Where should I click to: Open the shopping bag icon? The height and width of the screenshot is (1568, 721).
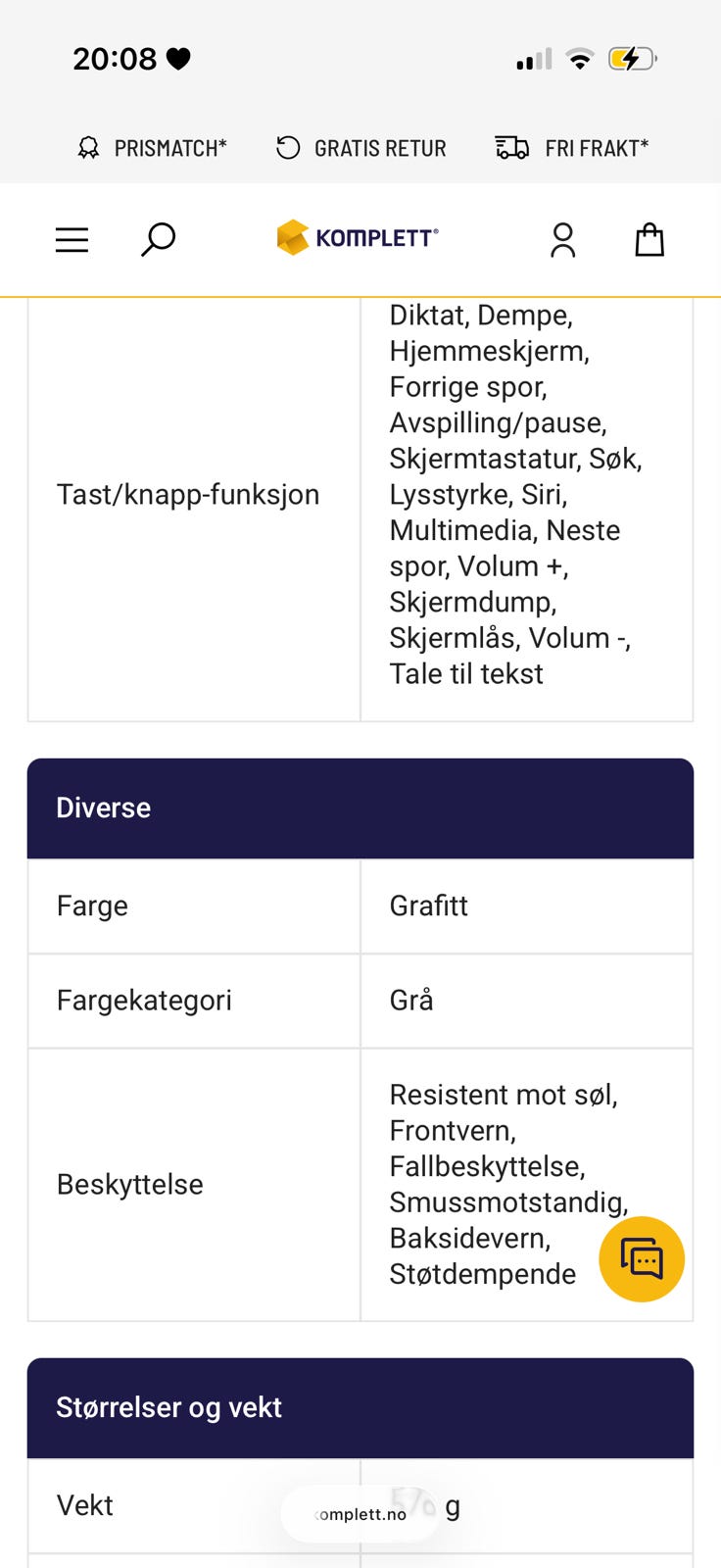coord(649,239)
